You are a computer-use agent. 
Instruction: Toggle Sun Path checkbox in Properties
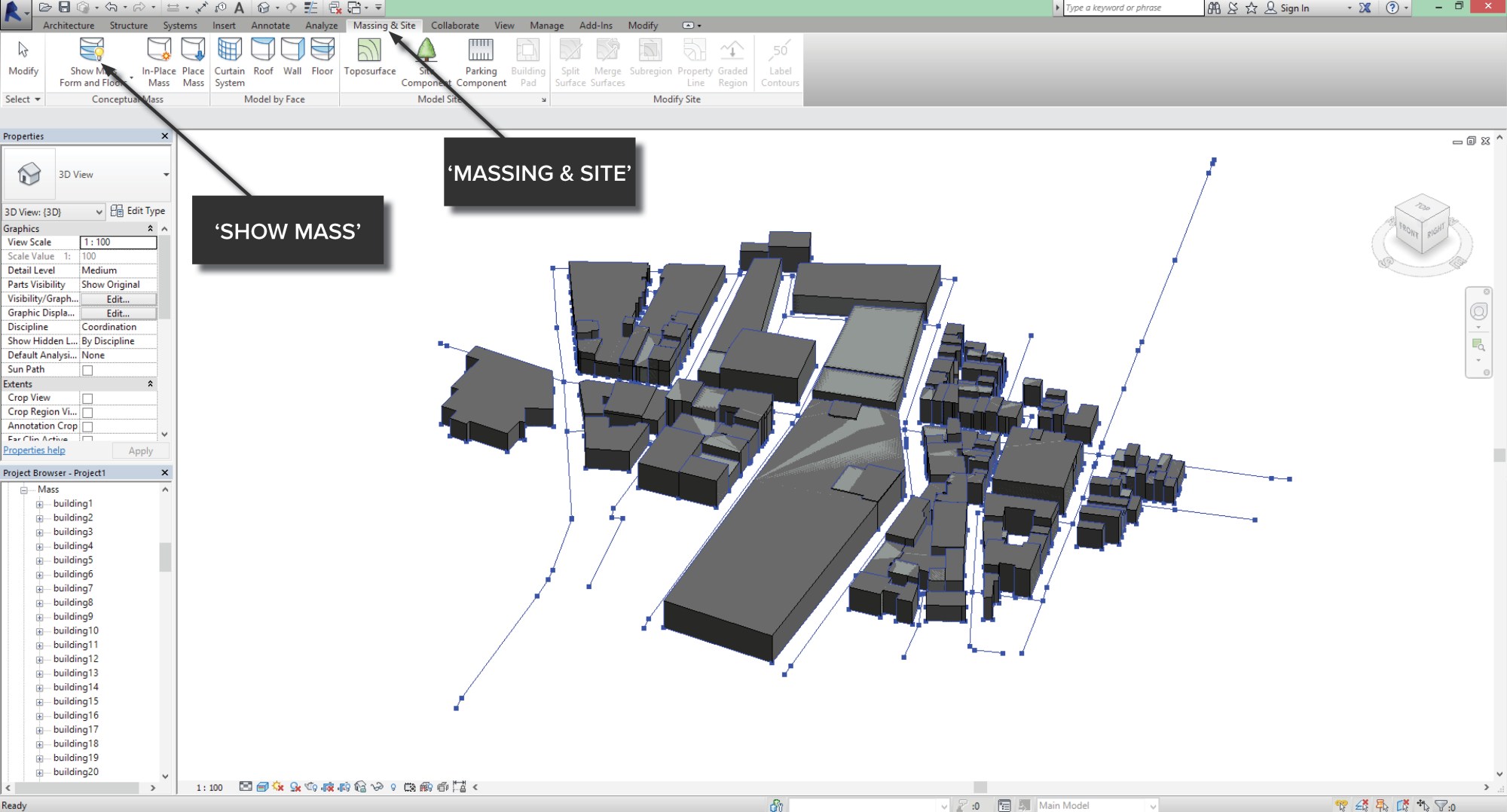[88, 370]
